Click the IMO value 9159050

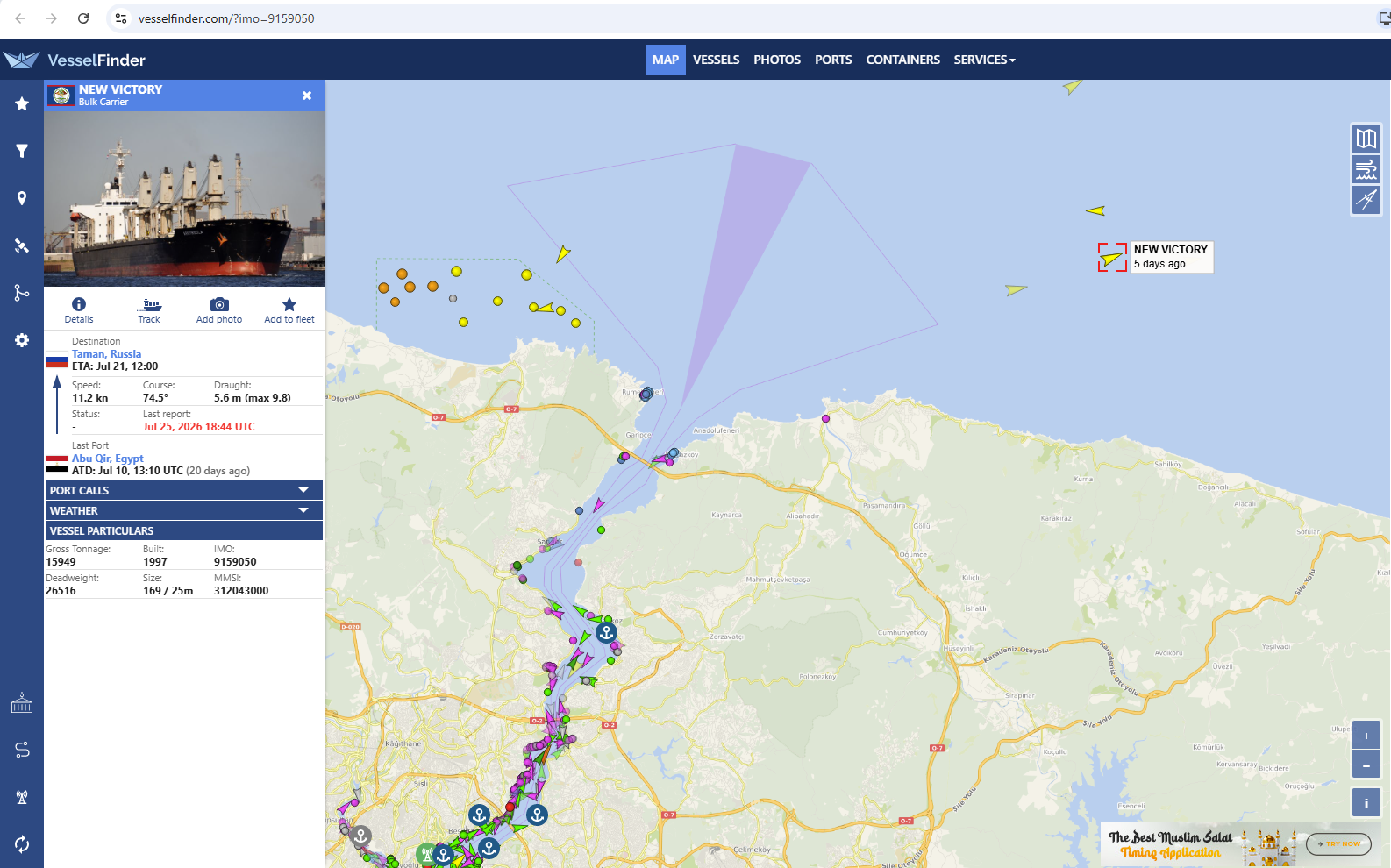pyautogui.click(x=235, y=562)
